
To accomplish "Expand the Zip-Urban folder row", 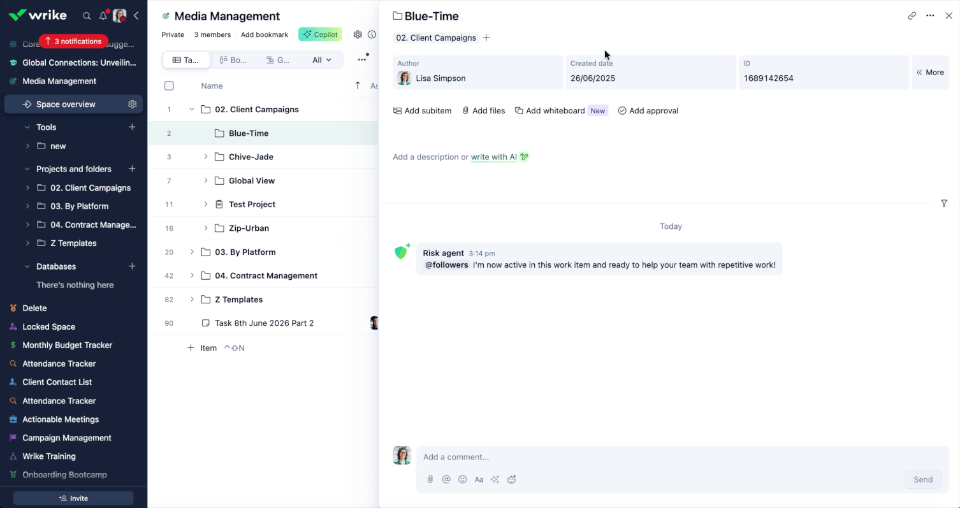I will tap(206, 228).
